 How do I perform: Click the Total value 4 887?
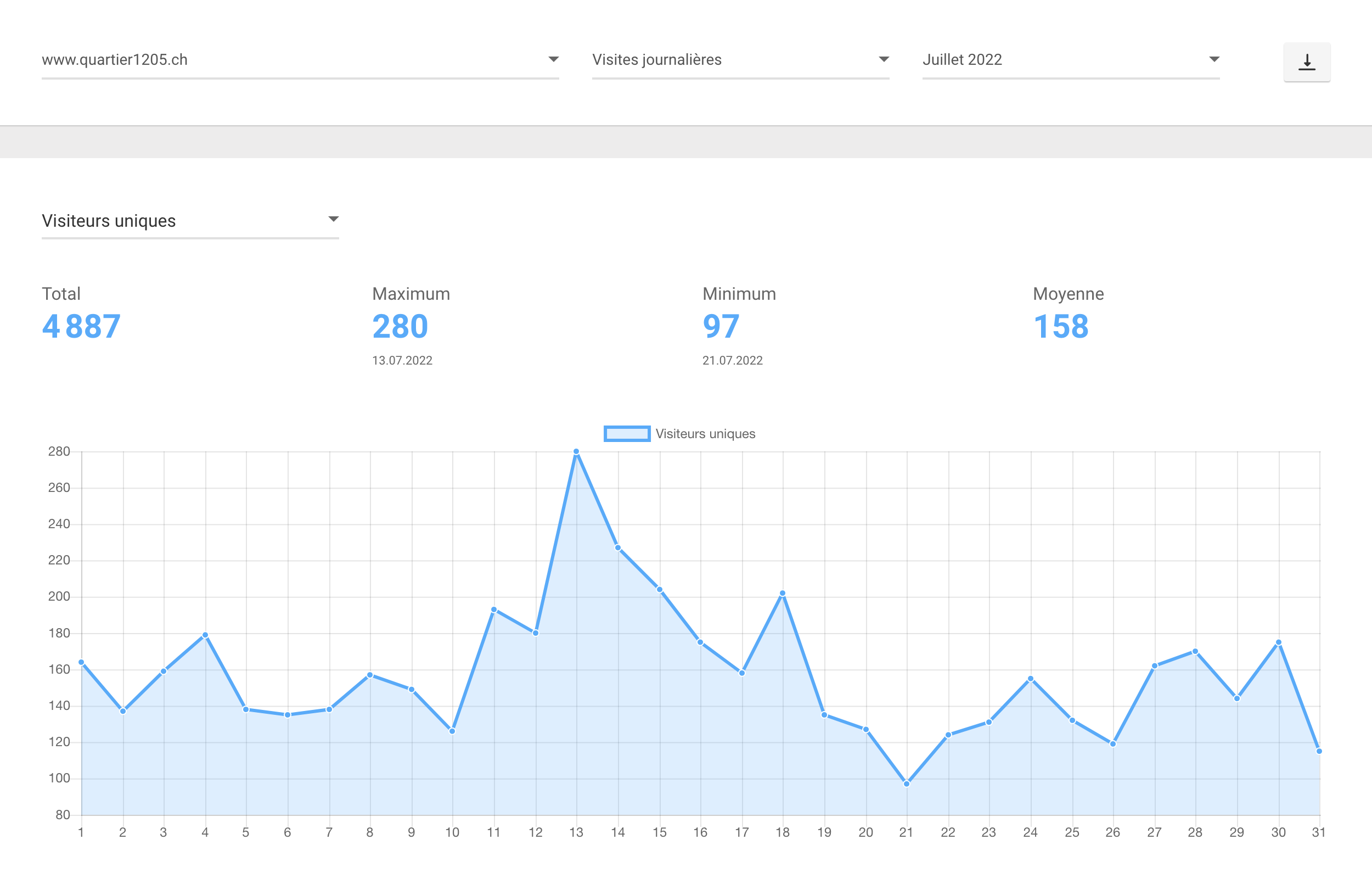[x=81, y=327]
